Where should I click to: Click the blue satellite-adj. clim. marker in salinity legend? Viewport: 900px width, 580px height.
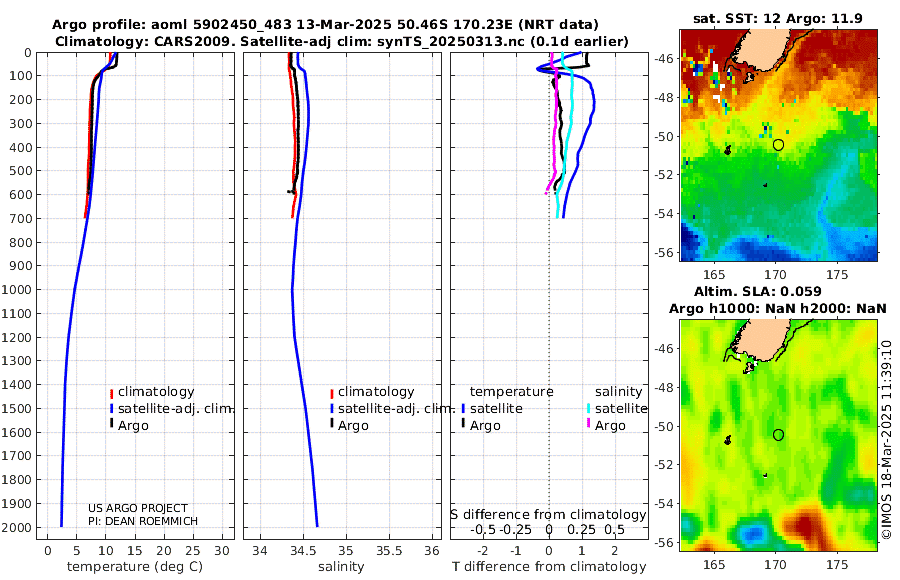332,409
